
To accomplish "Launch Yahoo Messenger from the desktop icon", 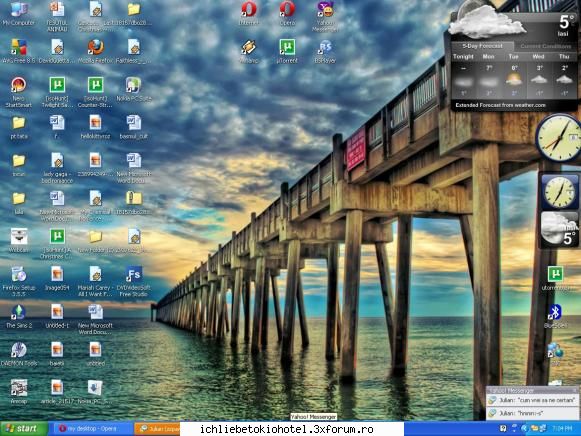I will pos(325,17).
